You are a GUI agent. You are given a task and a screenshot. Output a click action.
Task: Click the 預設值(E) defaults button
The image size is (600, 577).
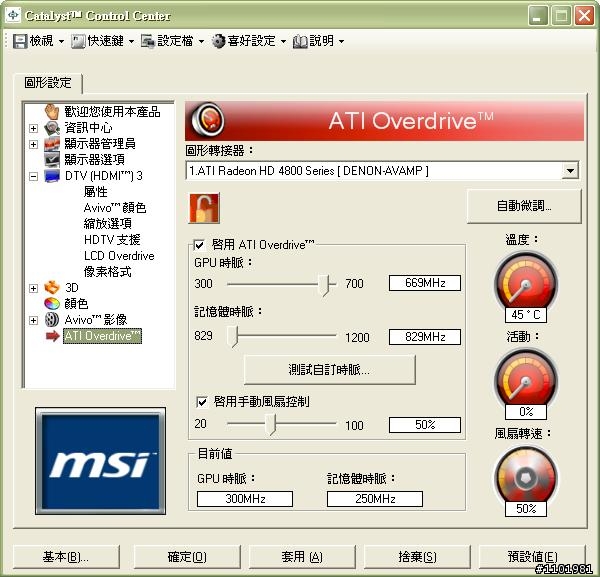[532, 557]
